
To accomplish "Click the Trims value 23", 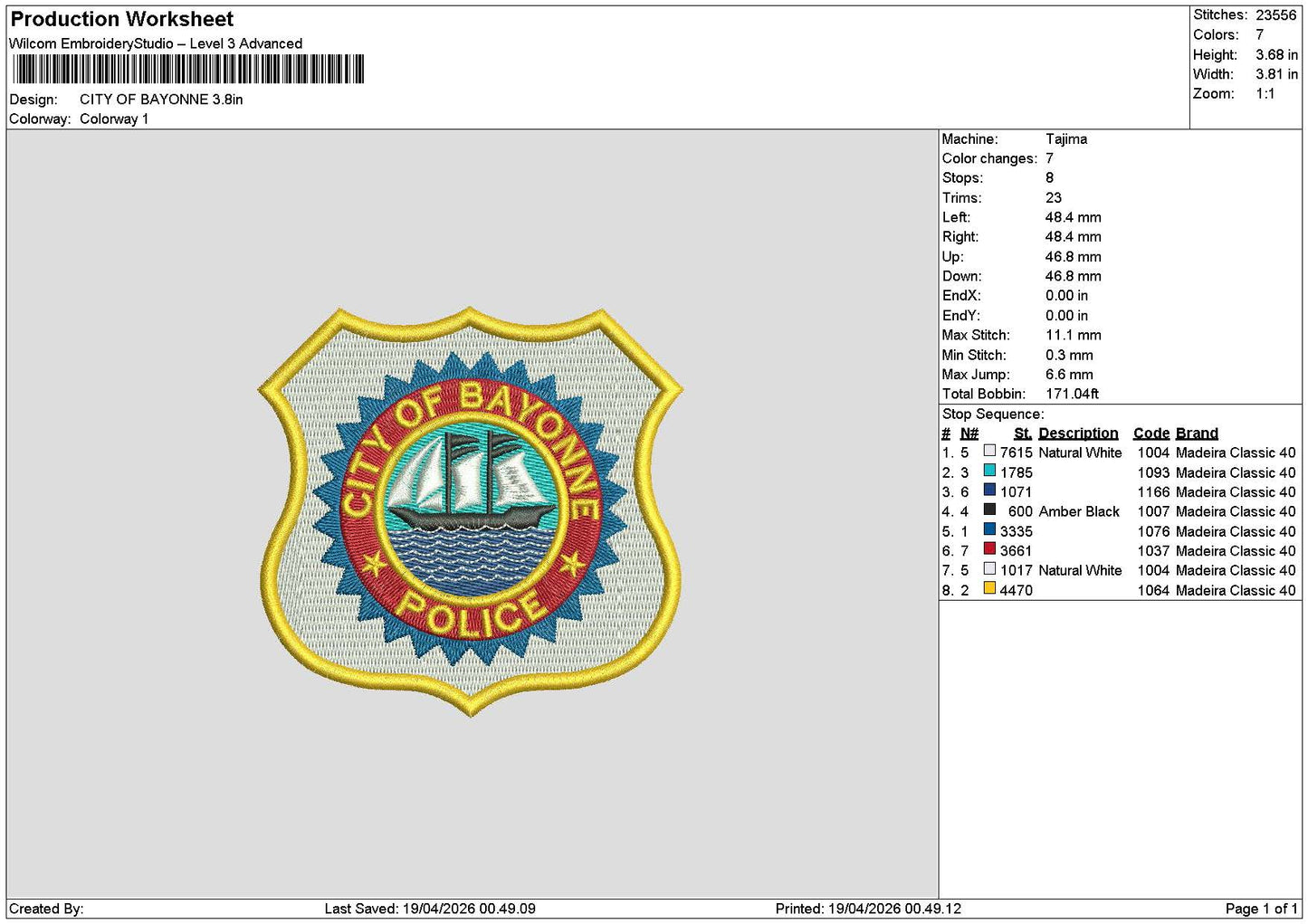I will [1054, 198].
